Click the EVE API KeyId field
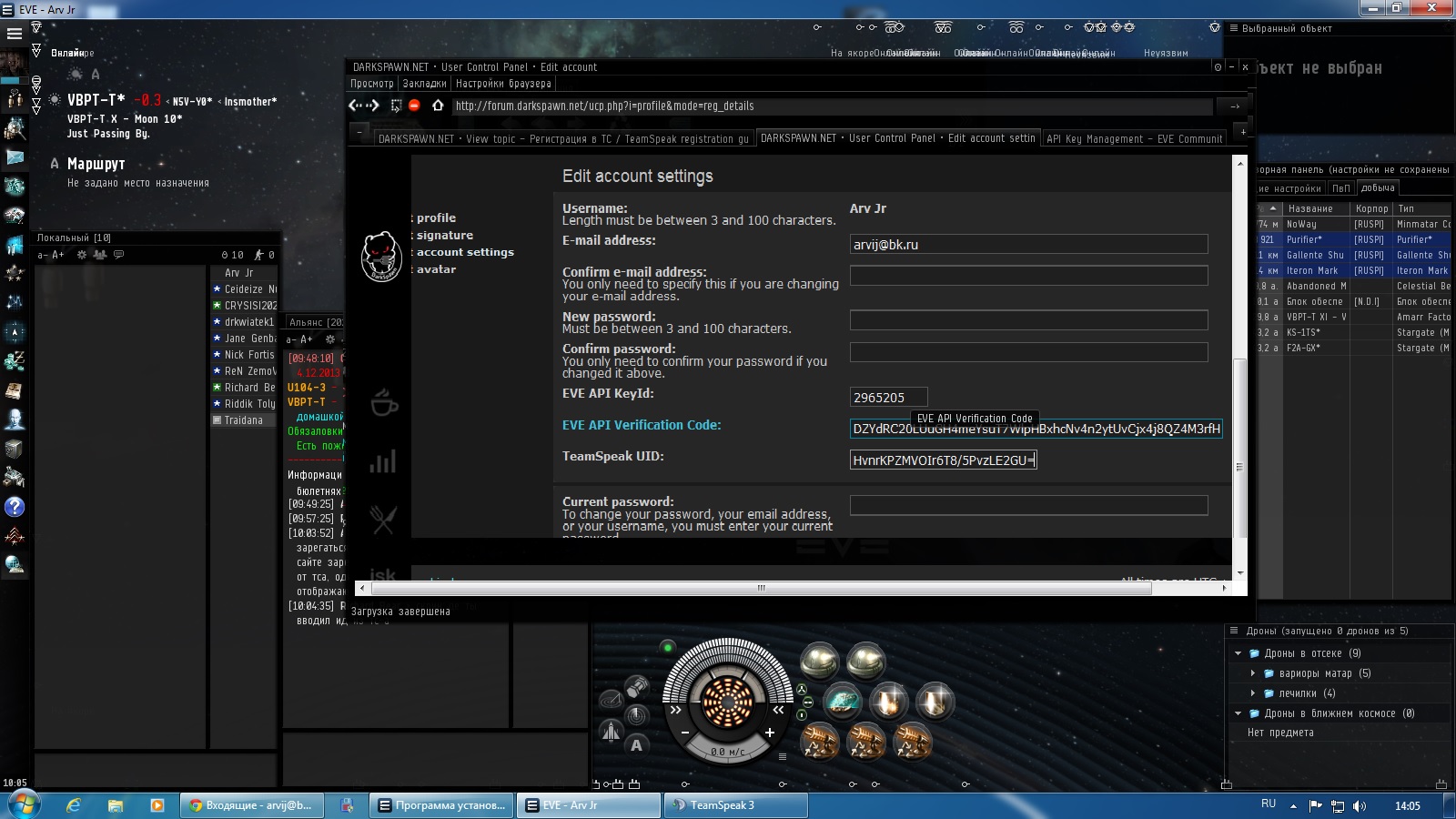Image resolution: width=1456 pixels, height=819 pixels. click(888, 398)
